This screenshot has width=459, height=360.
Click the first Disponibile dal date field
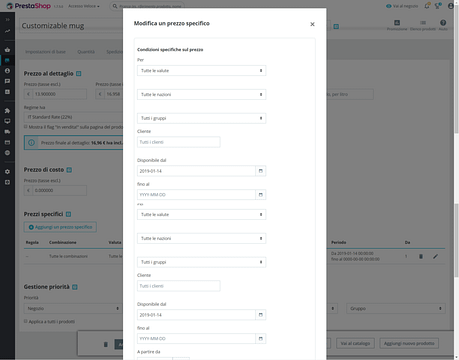(x=196, y=171)
